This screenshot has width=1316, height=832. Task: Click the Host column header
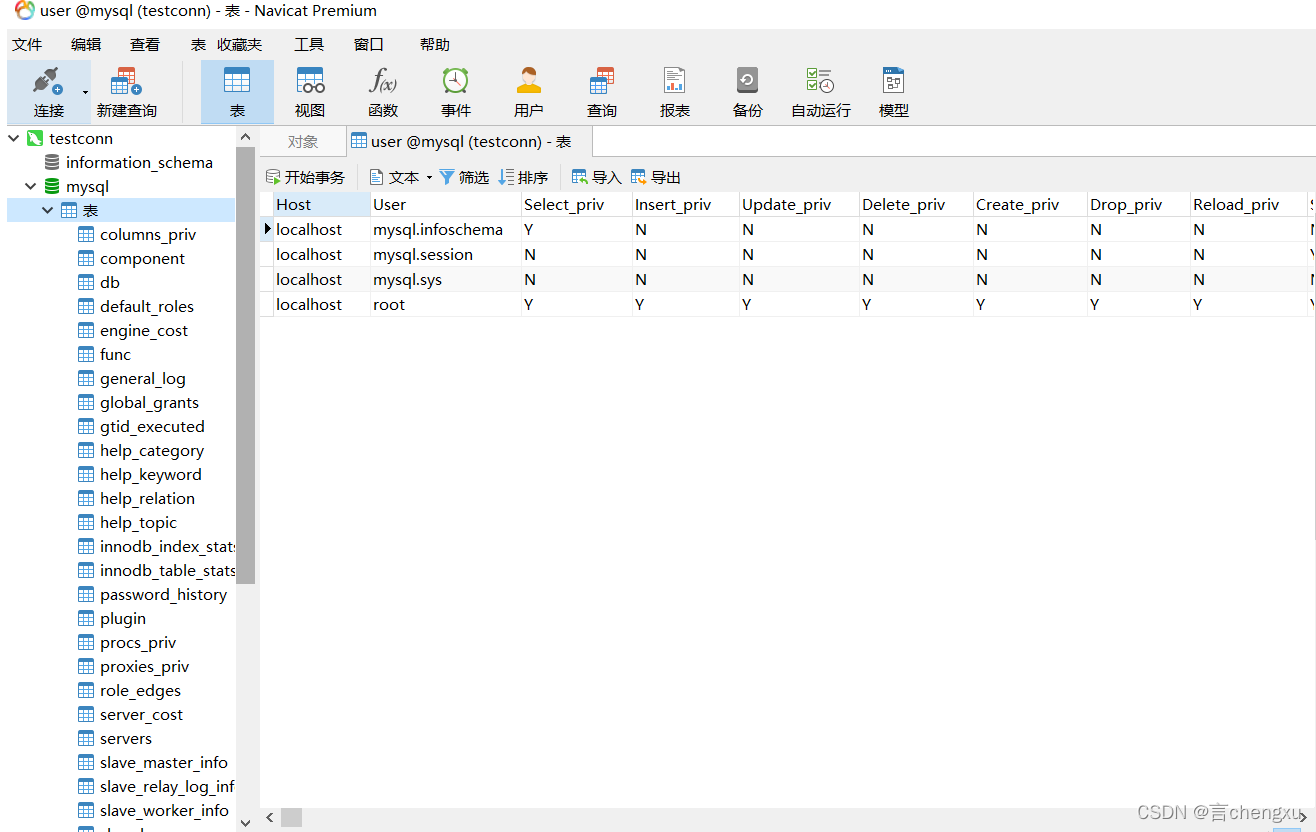[322, 204]
